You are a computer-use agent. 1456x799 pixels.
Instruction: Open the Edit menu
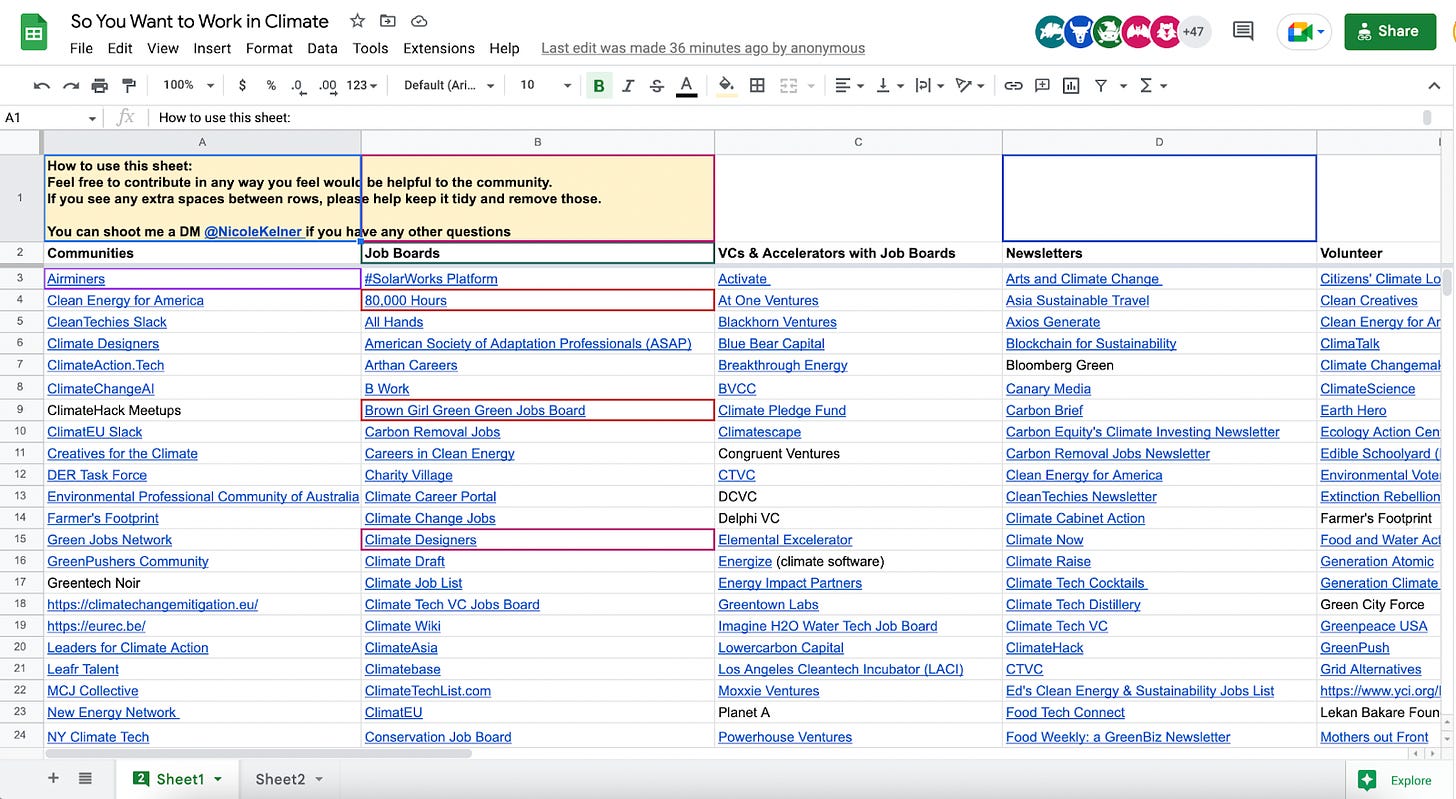coord(120,48)
